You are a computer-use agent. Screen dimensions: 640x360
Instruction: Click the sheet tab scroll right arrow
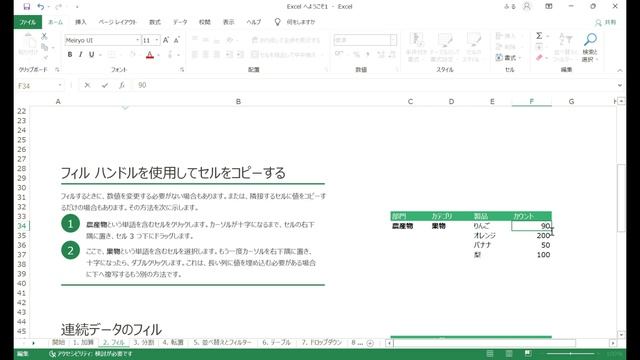[33, 343]
